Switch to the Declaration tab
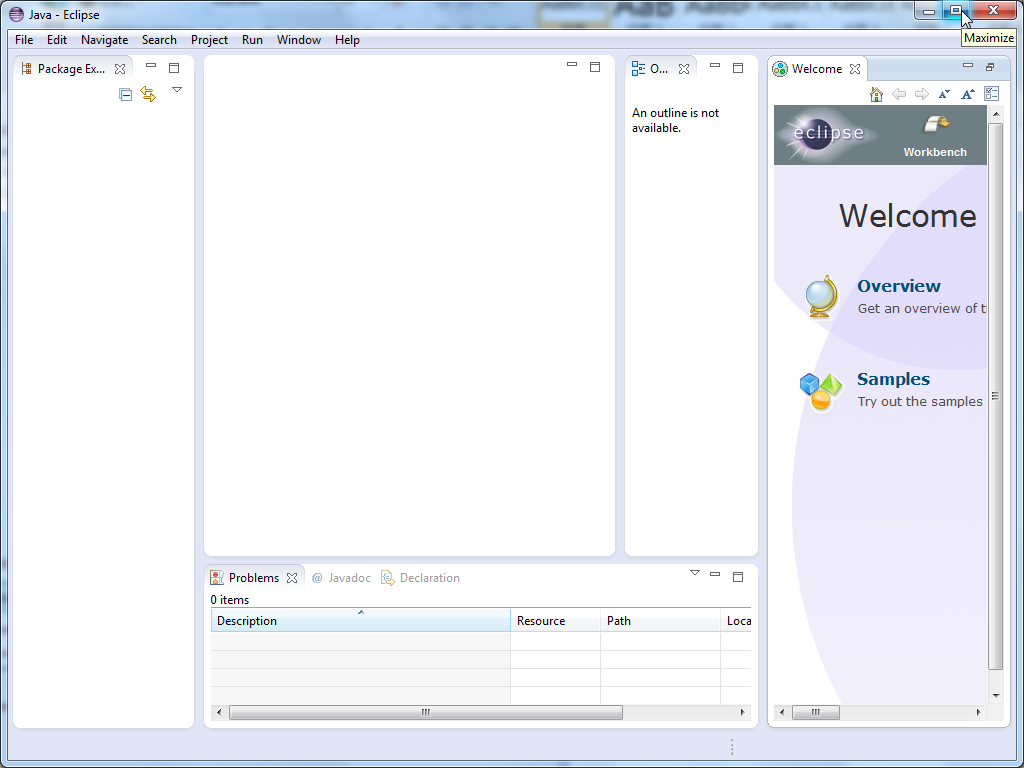1024x768 pixels. click(421, 578)
